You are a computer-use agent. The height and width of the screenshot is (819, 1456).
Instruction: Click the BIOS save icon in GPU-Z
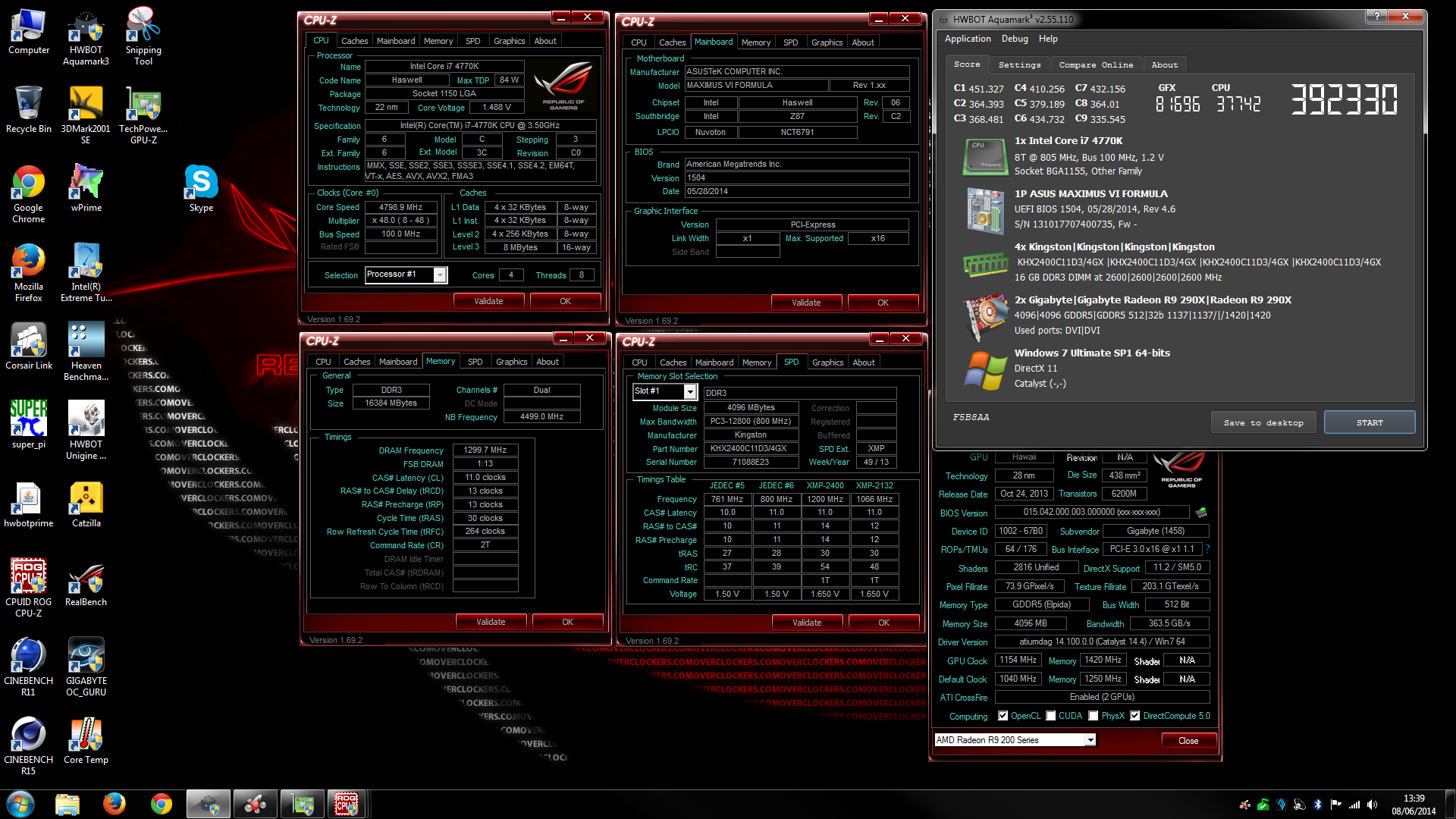1201,513
